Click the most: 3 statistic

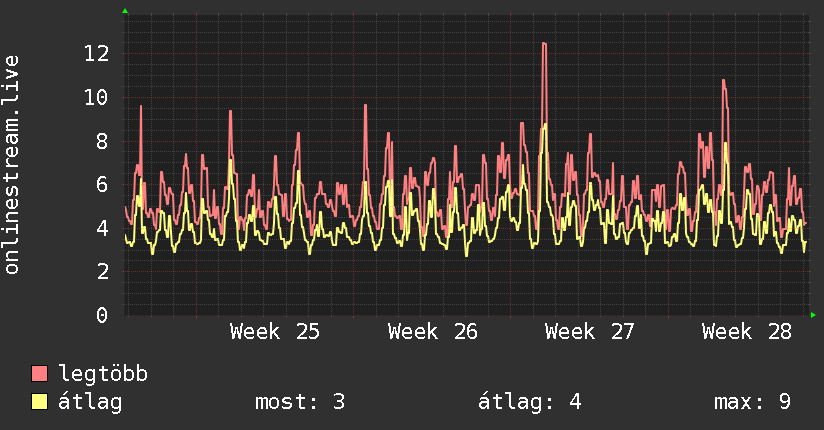(x=300, y=402)
